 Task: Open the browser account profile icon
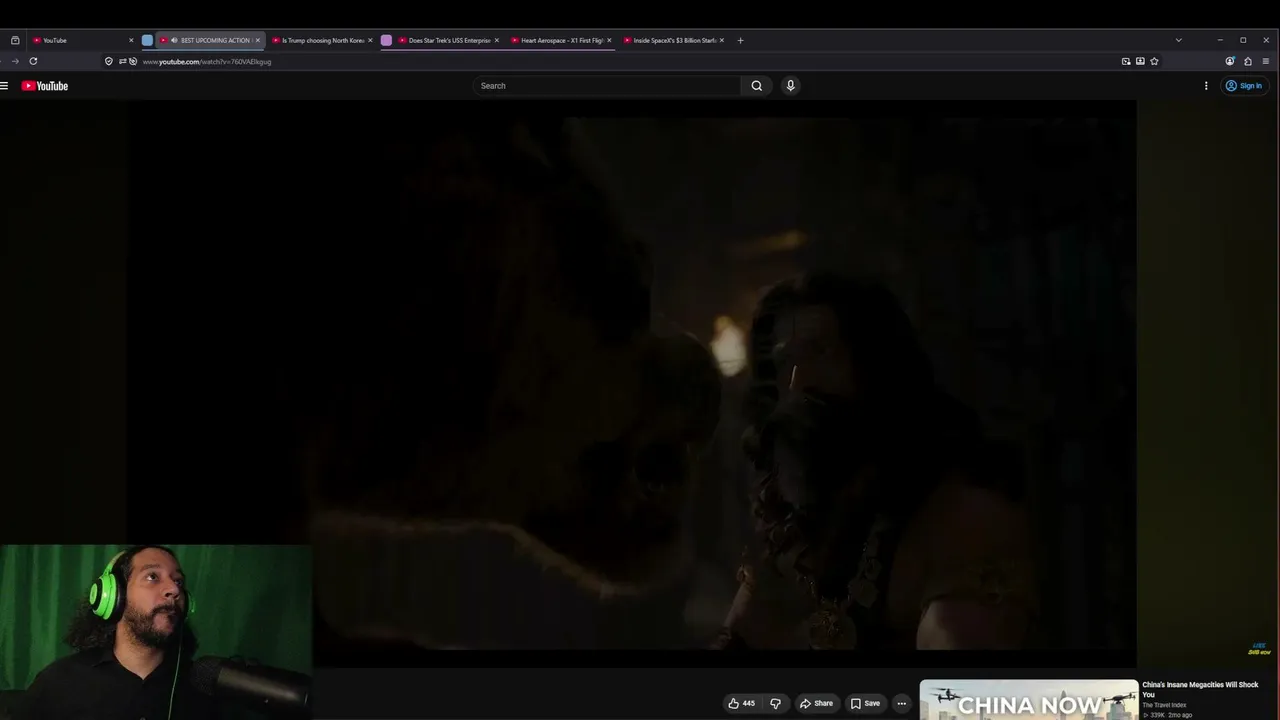coord(1230,61)
